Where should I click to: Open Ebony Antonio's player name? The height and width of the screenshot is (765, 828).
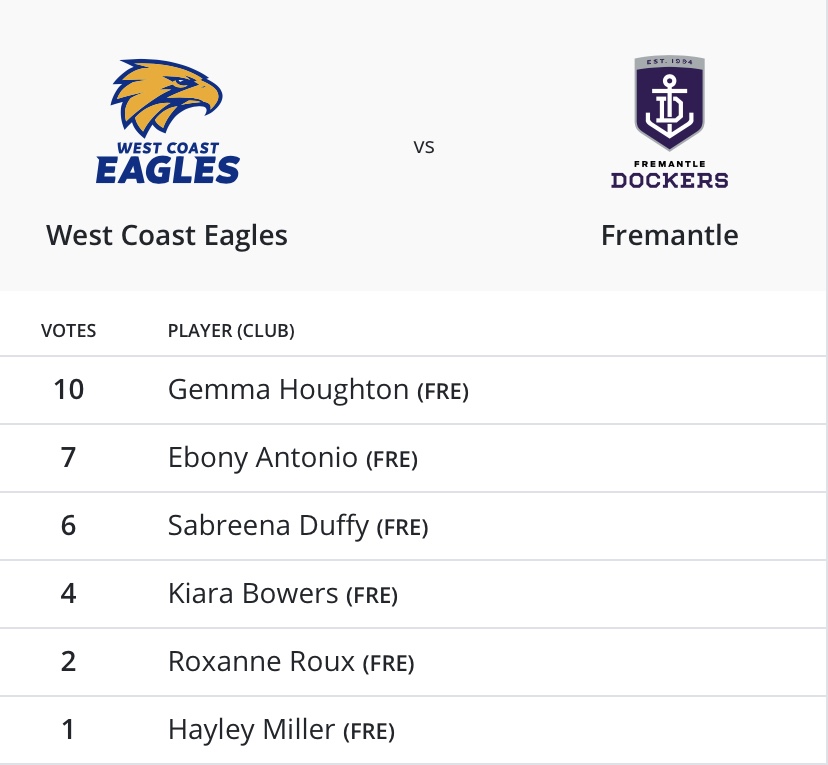click(x=263, y=458)
